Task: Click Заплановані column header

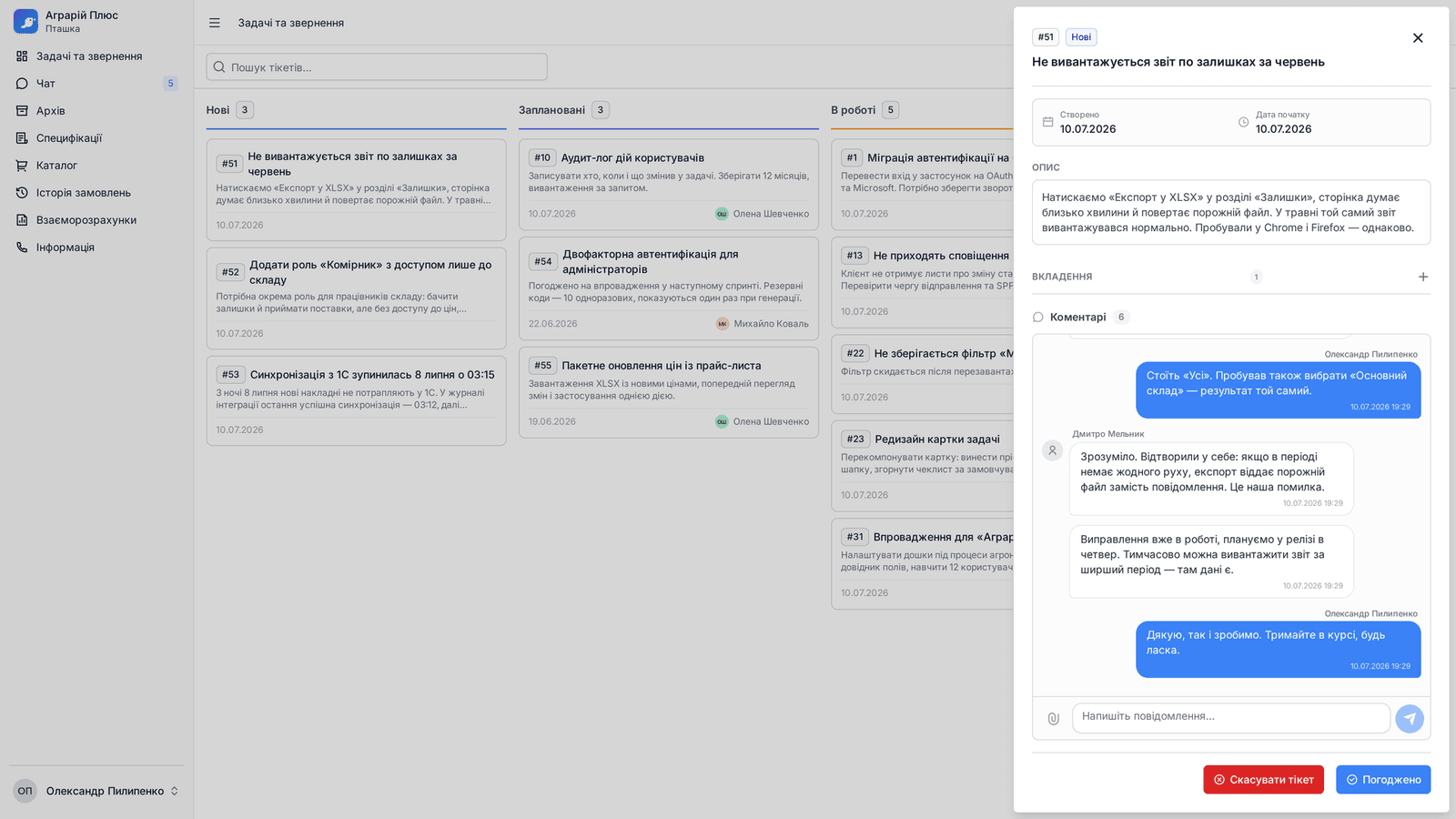Action: [551, 110]
